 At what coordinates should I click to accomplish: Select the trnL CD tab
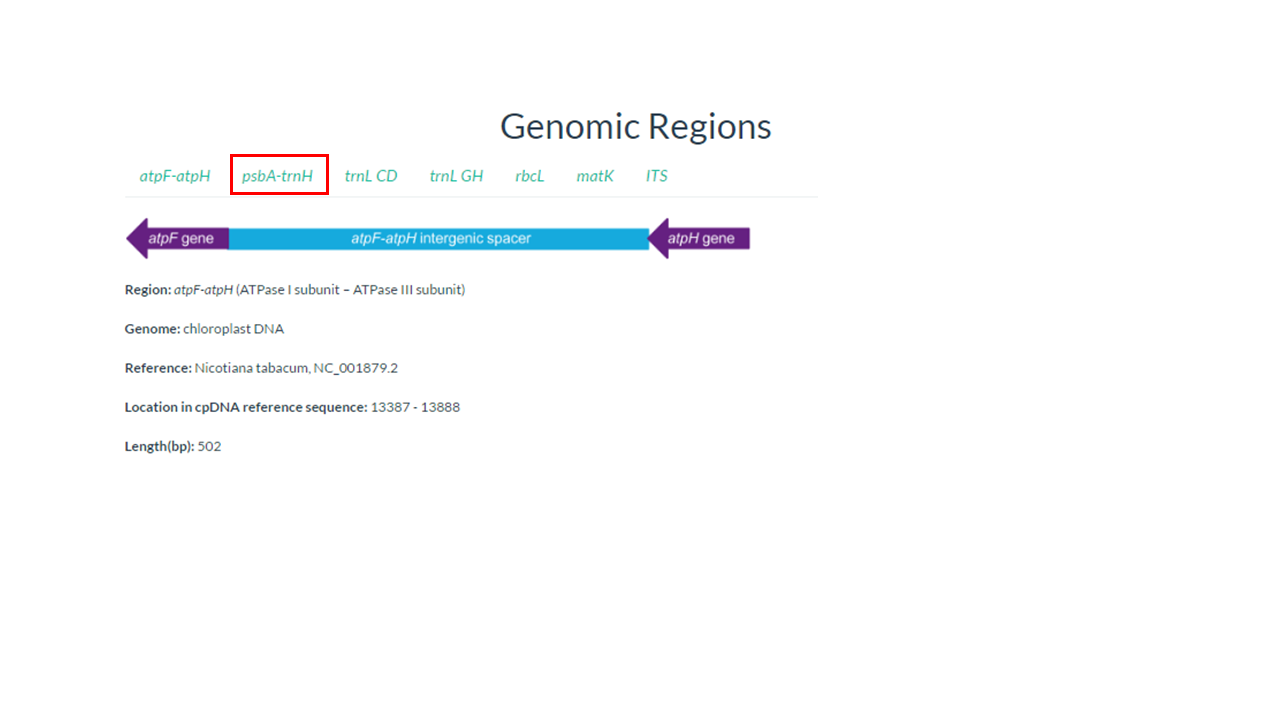click(371, 176)
